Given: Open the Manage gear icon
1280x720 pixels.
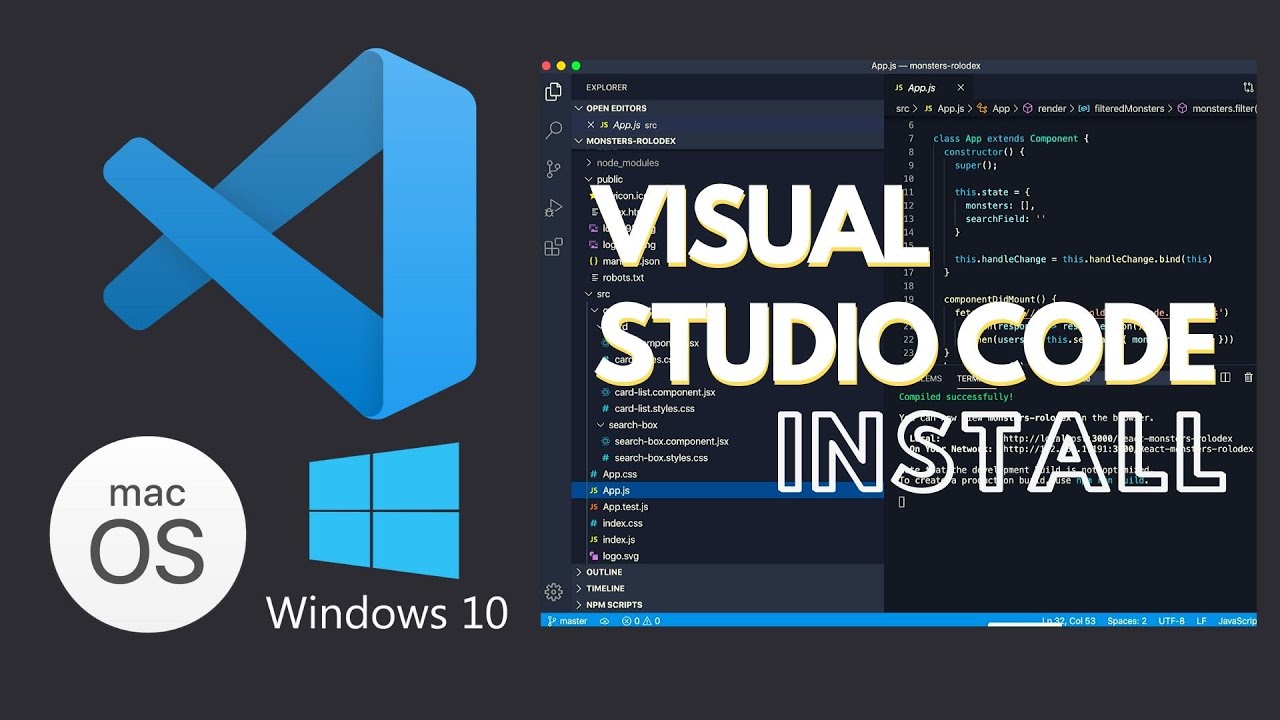Looking at the screenshot, I should tap(553, 592).
